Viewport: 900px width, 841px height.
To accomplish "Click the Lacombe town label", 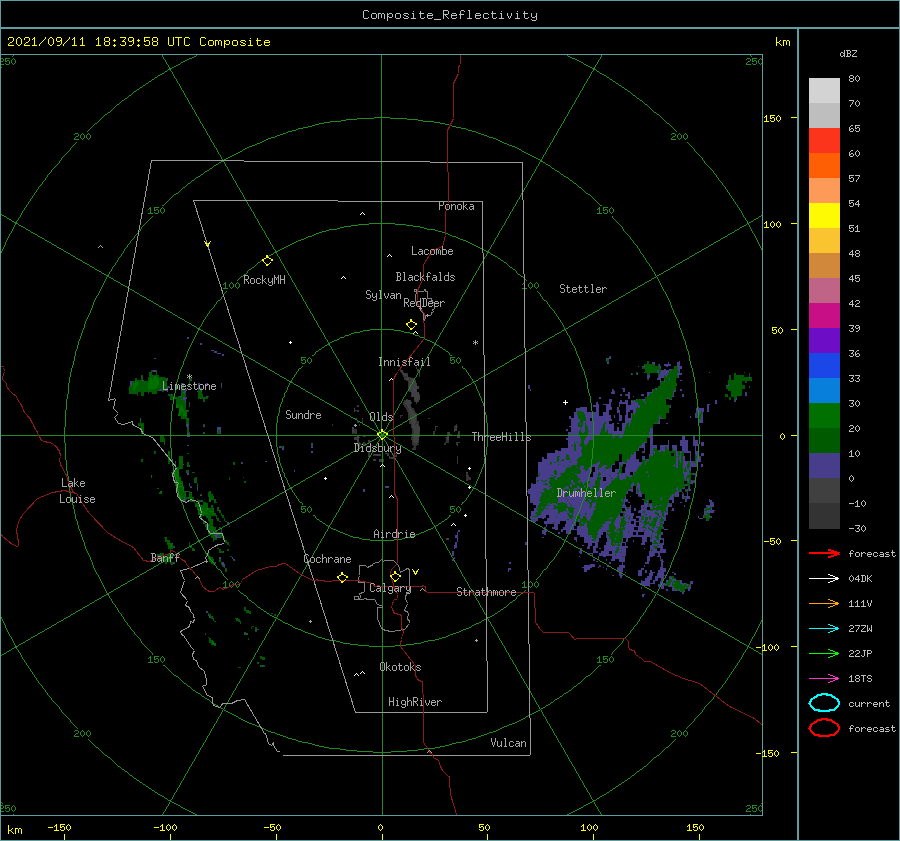I will tap(432, 251).
